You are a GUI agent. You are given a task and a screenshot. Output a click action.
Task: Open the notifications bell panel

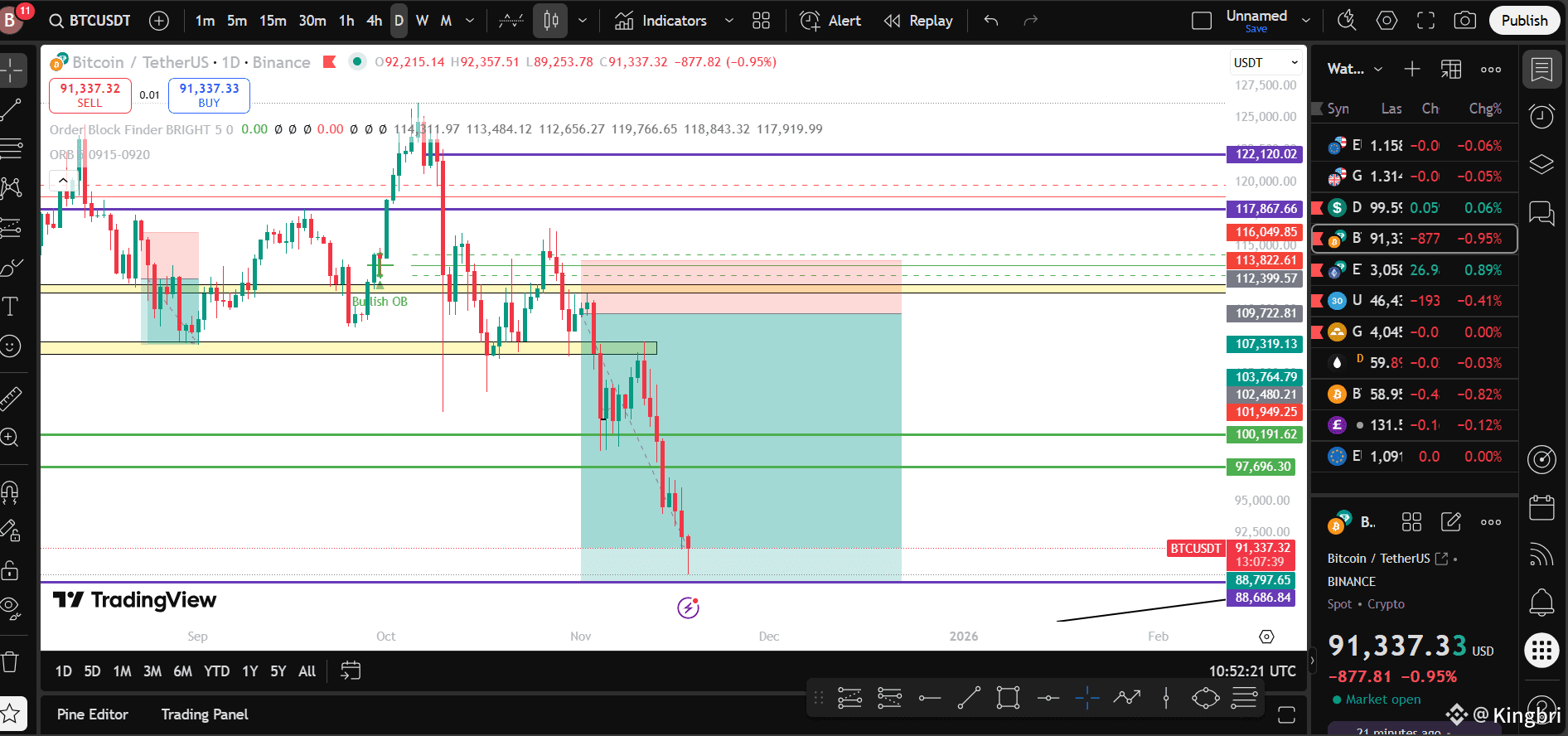pyautogui.click(x=1541, y=603)
